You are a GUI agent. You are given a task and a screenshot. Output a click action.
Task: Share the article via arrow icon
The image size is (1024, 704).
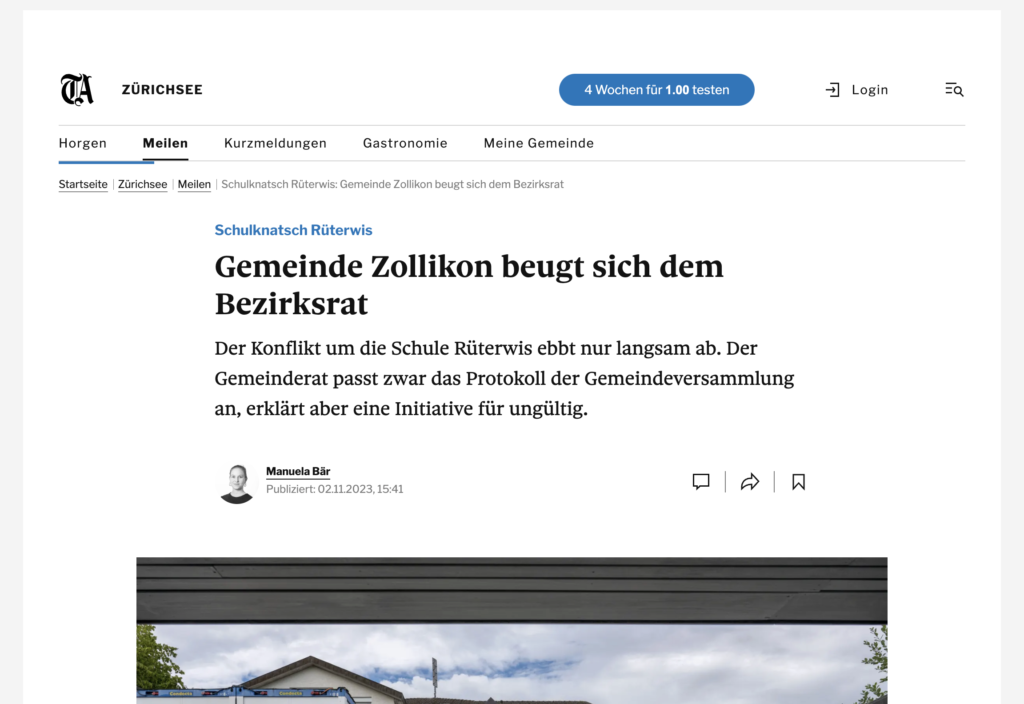750,482
